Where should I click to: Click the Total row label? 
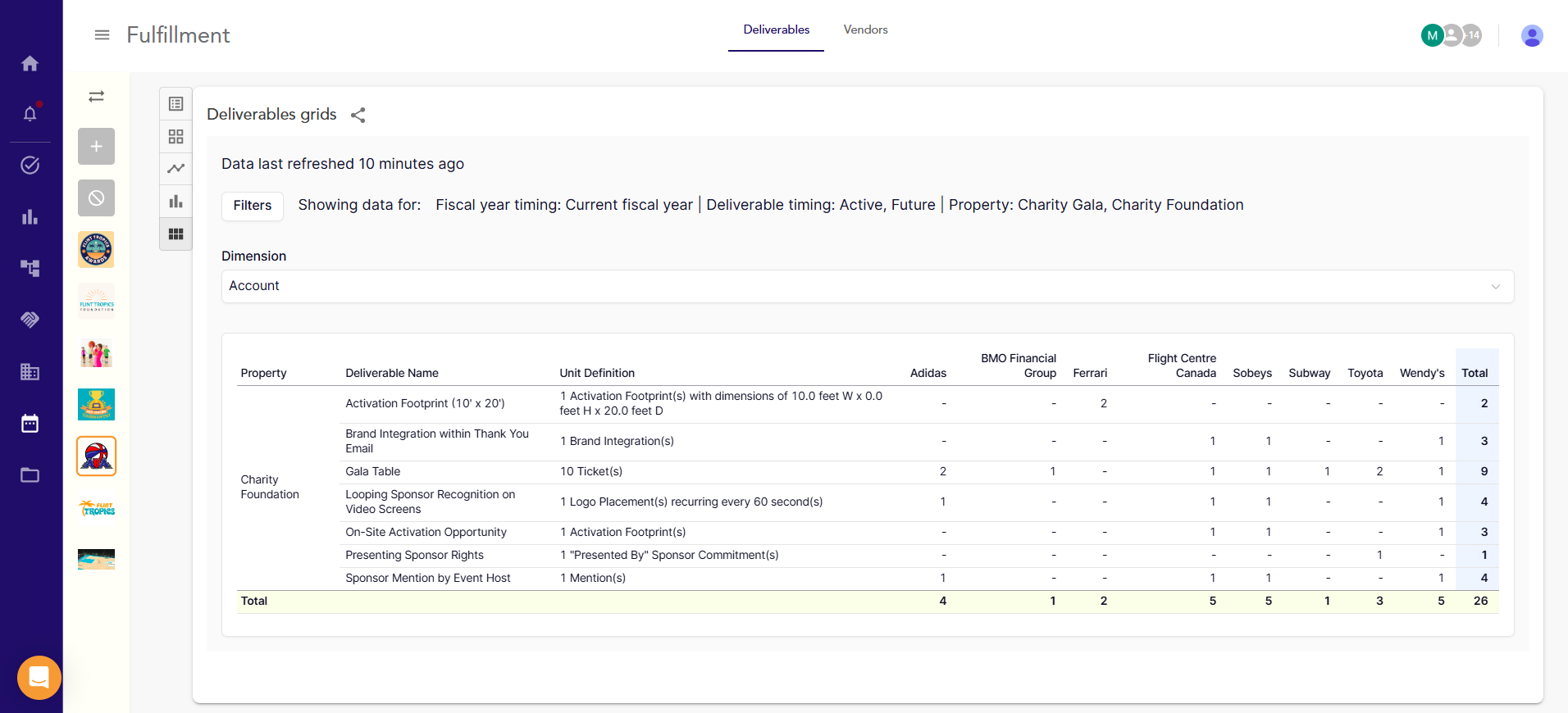254,601
